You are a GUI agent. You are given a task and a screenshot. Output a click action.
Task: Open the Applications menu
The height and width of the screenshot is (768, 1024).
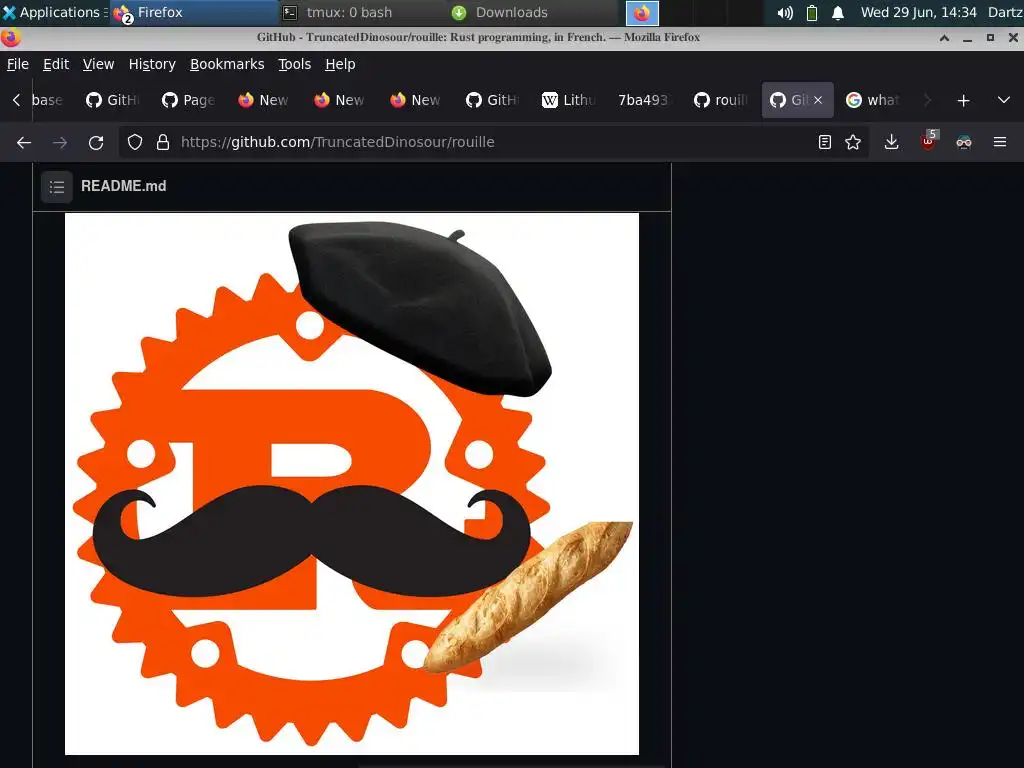(x=54, y=12)
